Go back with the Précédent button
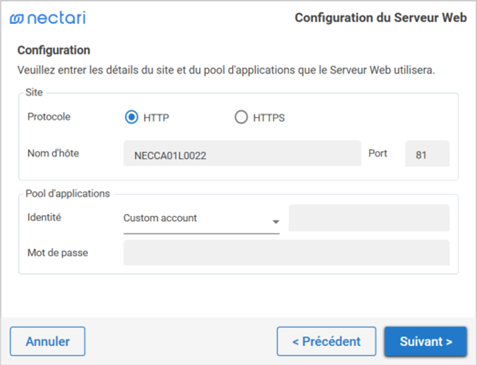 click(326, 341)
